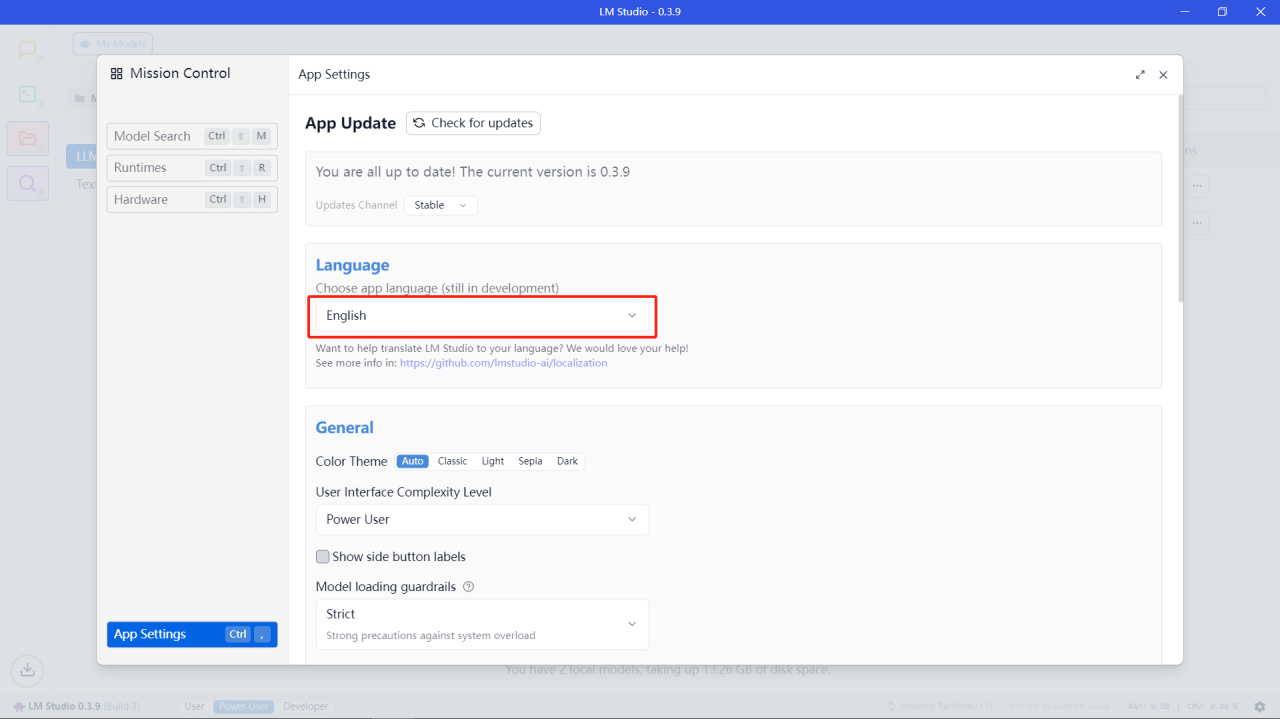This screenshot has width=1280, height=719.
Task: Click the settings gear in status bar
Action: pos(1260,706)
